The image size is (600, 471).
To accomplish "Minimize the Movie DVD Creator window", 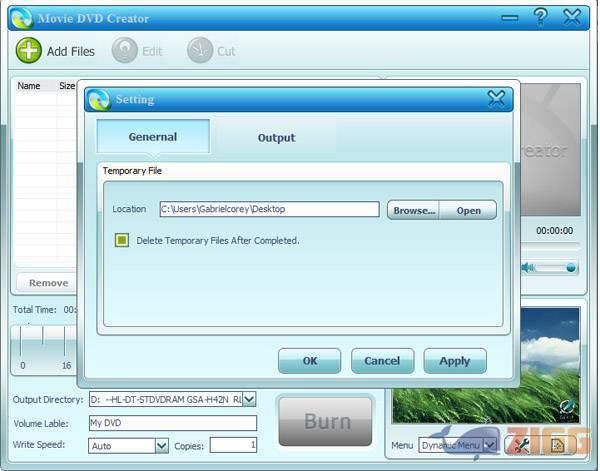I will point(510,18).
